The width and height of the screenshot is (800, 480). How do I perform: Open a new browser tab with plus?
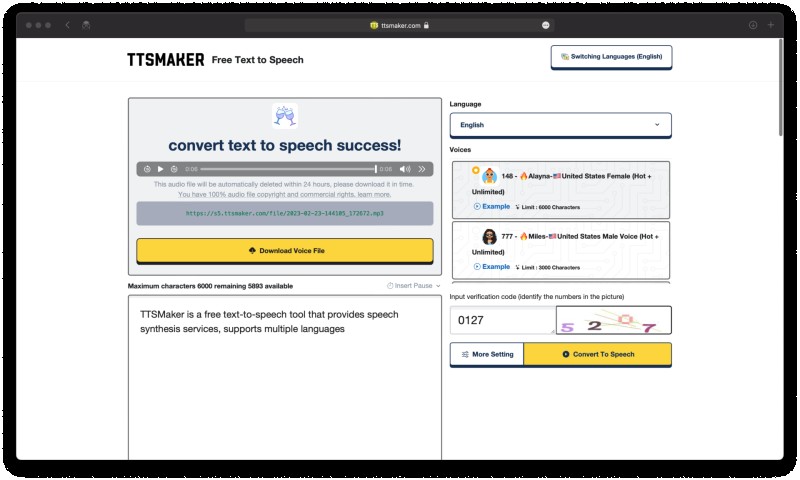point(771,25)
